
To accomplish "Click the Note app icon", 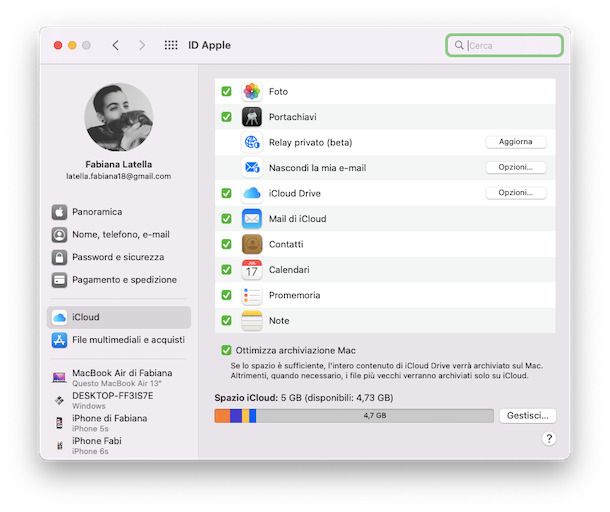I will (252, 321).
